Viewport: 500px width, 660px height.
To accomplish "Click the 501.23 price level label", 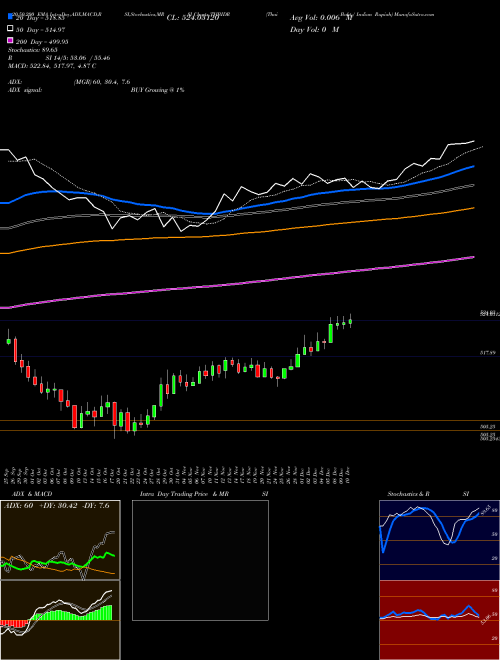I will pos(486,427).
